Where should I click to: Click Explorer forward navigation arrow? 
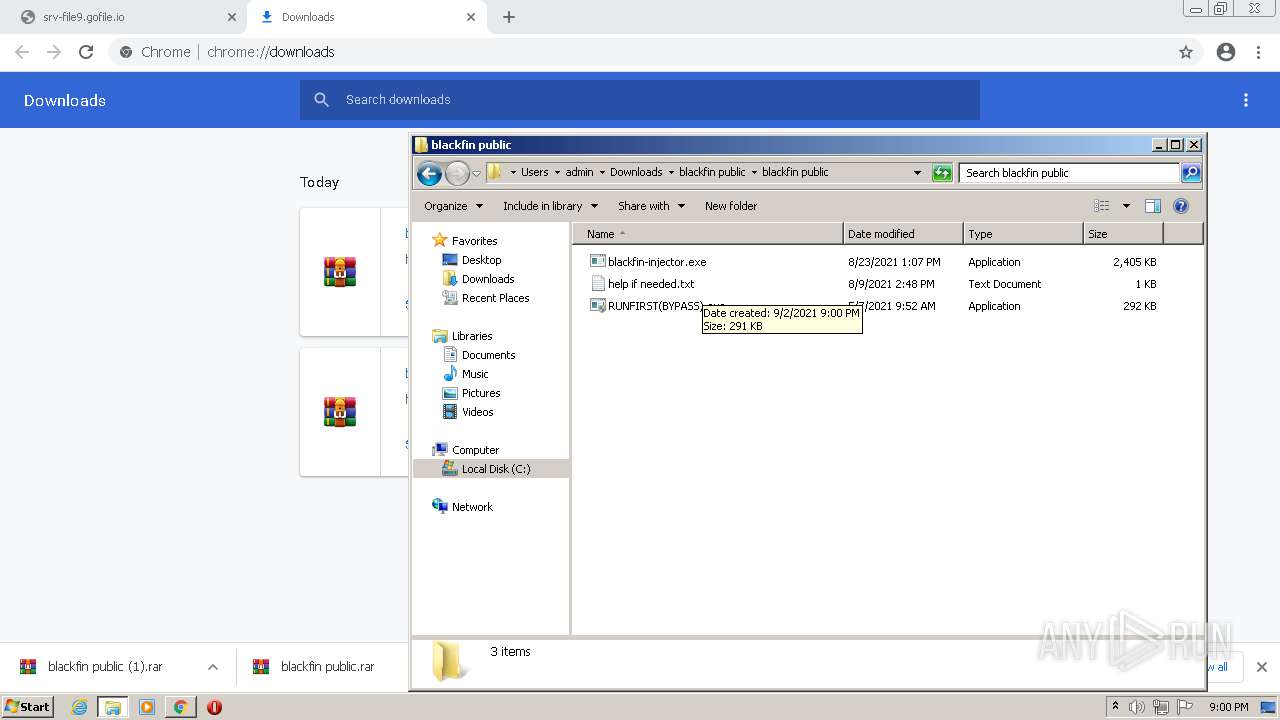tap(457, 173)
